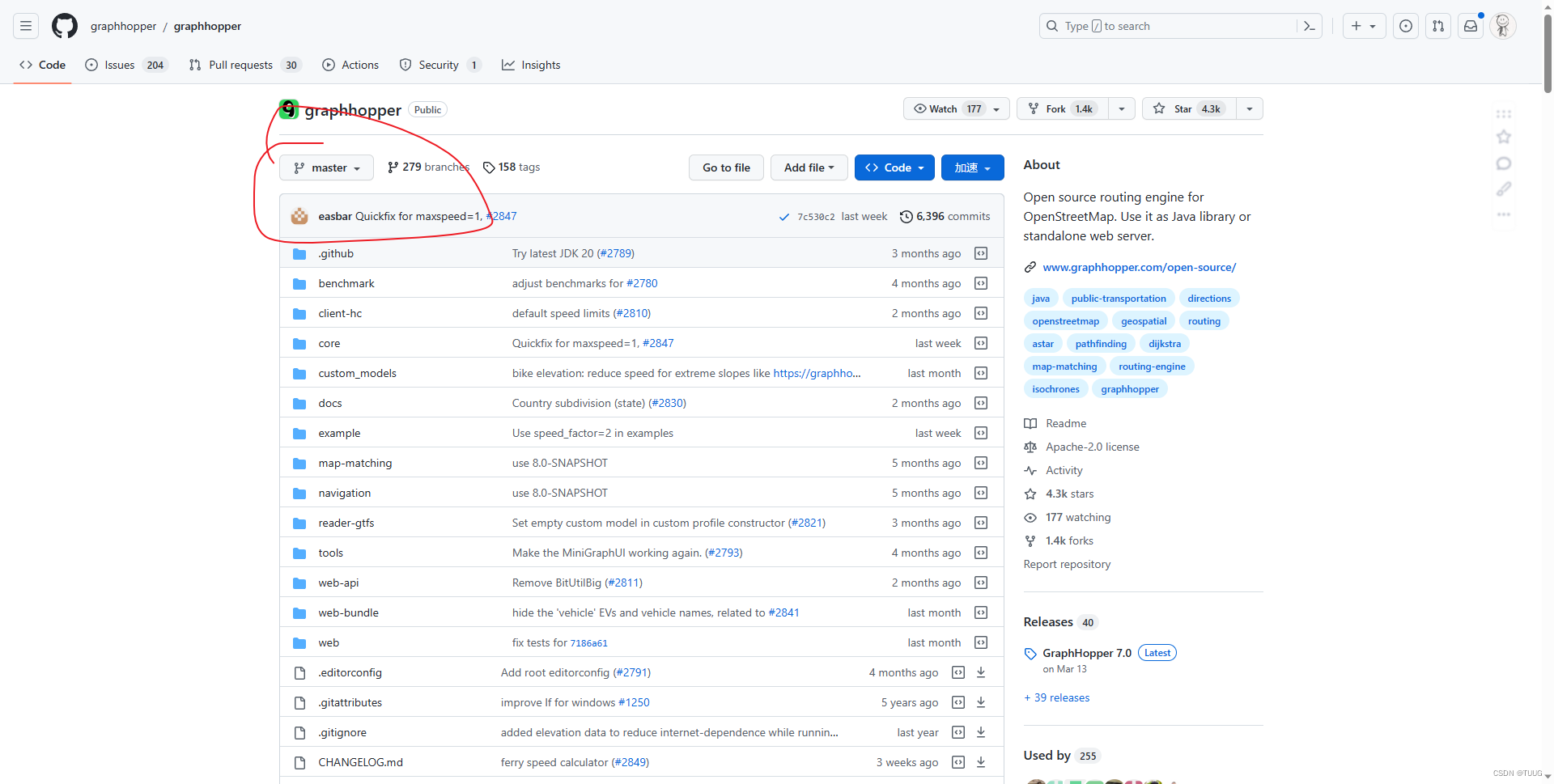Open the map-matching folder
Screen dimensions: 1554x784
355,463
